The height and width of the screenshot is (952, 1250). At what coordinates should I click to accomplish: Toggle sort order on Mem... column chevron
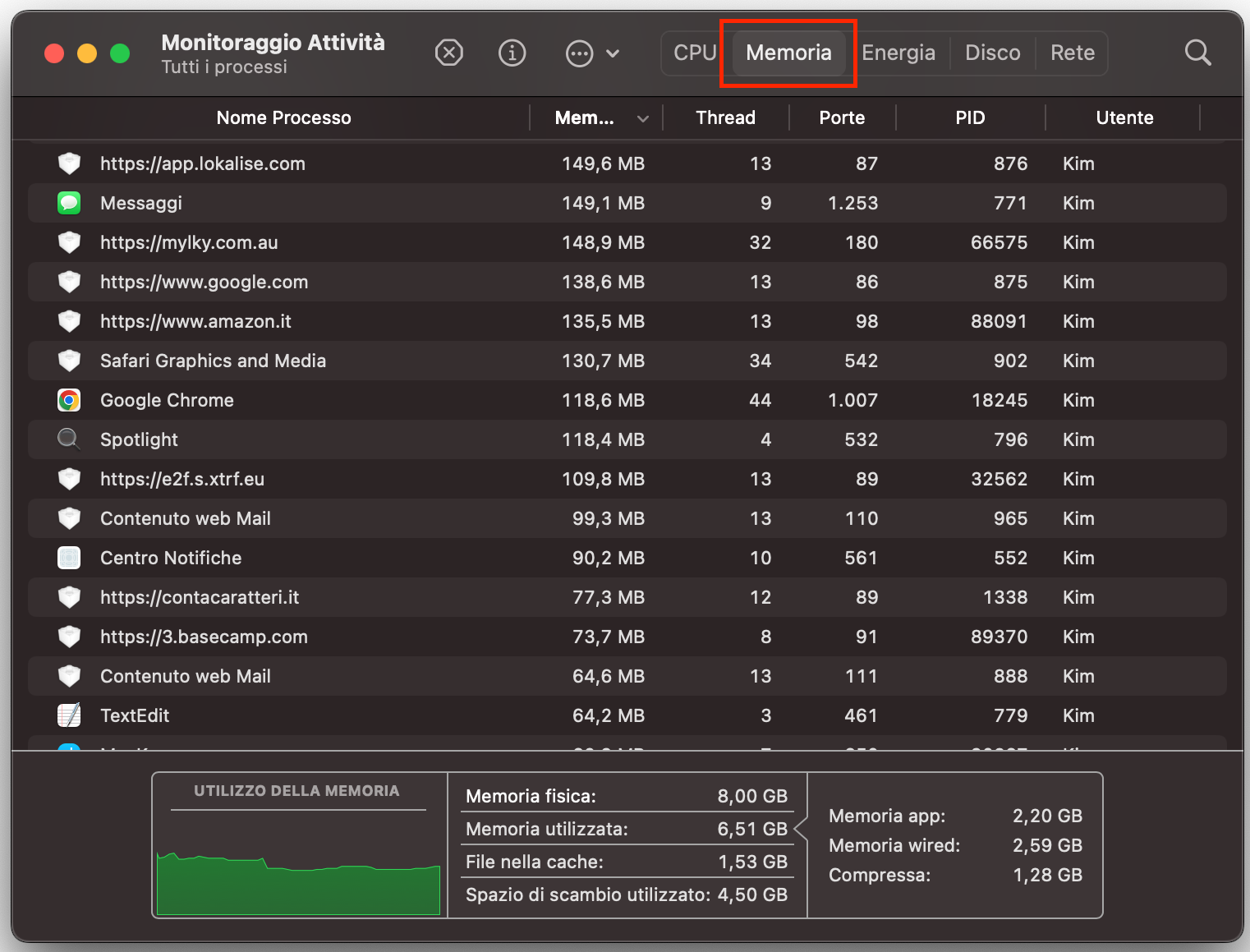(x=642, y=119)
